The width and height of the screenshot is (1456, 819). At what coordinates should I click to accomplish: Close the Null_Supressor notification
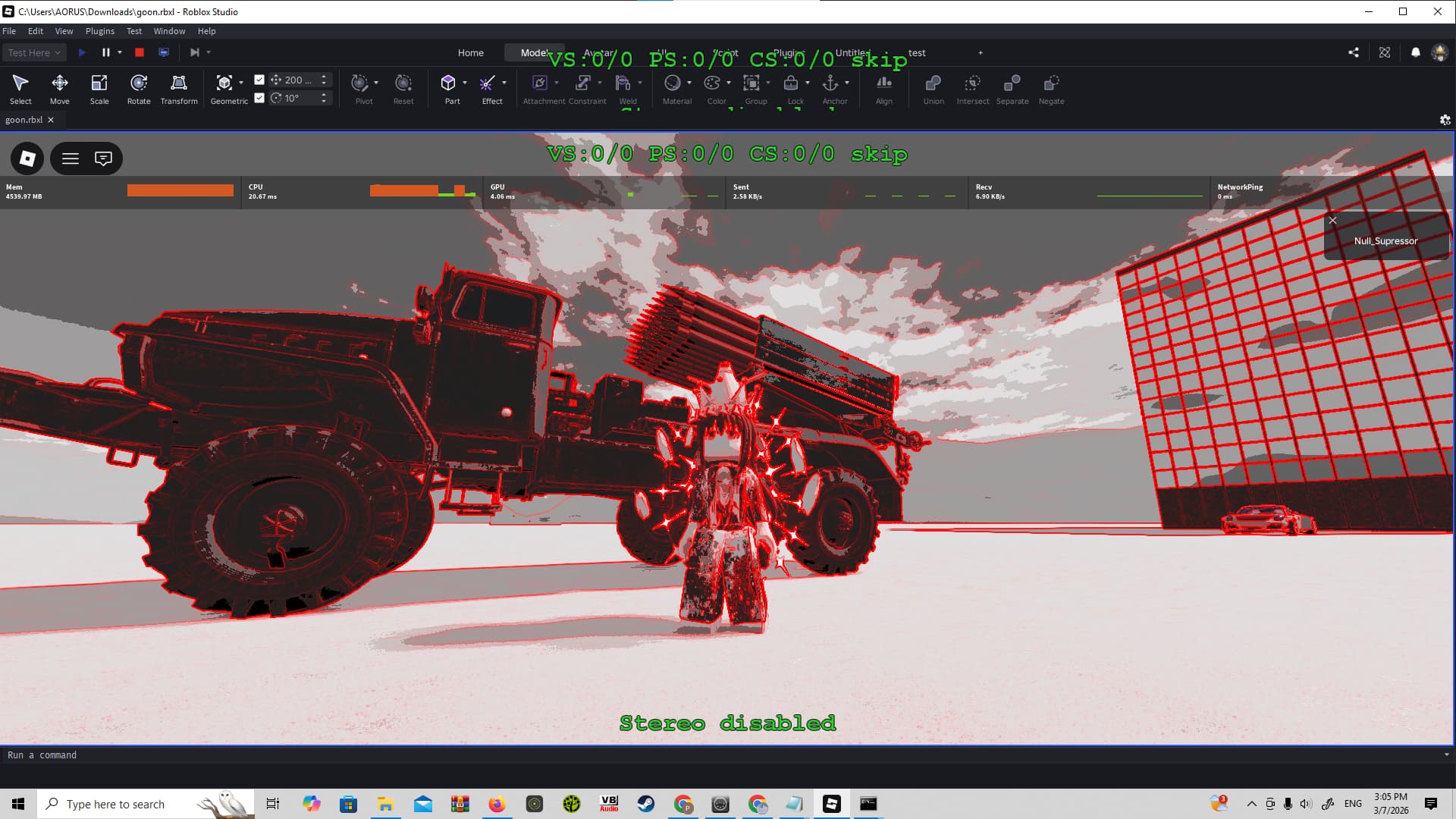[x=1332, y=220]
